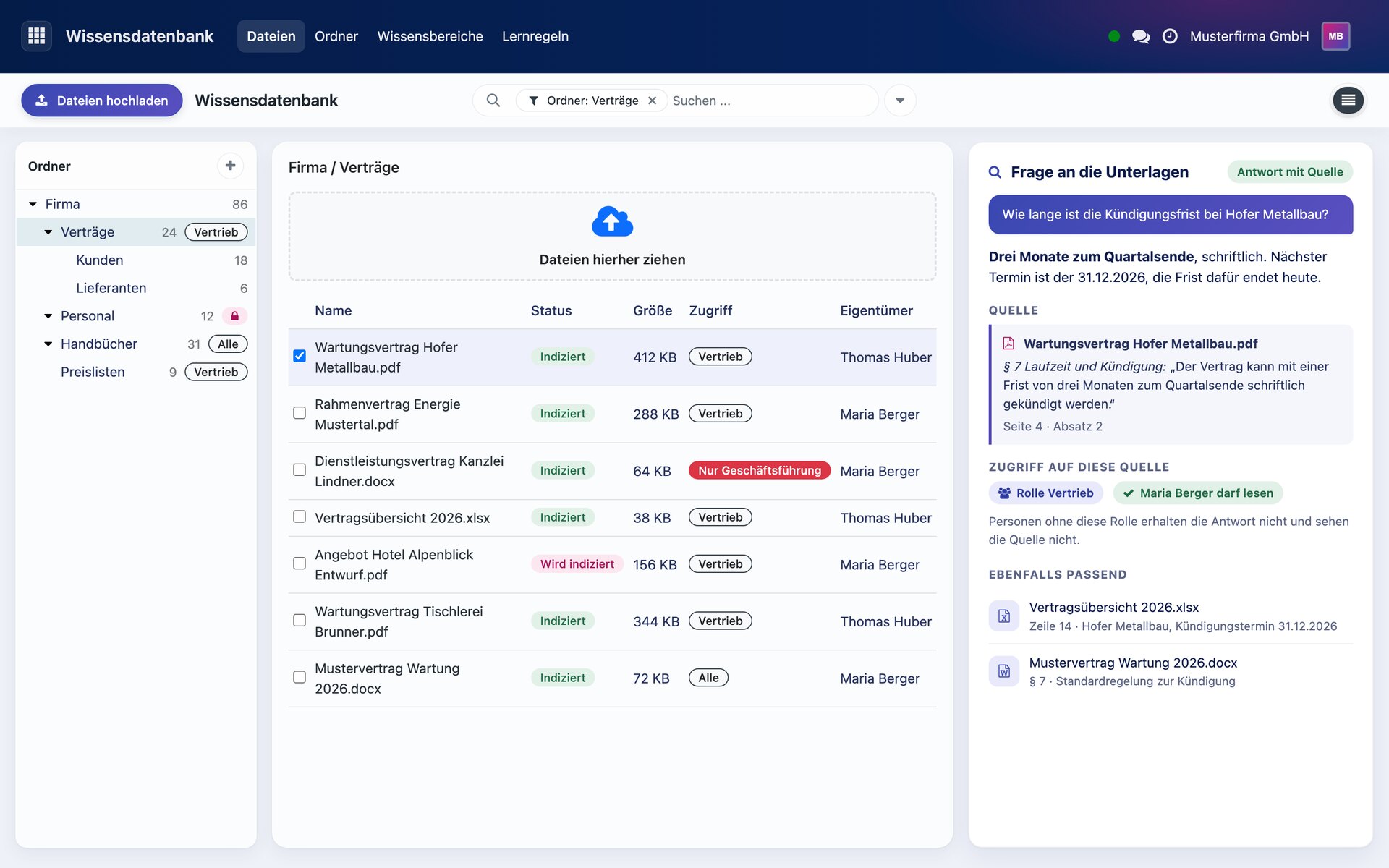Expand the Handbücher folder arrow
The width and height of the screenshot is (1389, 868).
[48, 344]
